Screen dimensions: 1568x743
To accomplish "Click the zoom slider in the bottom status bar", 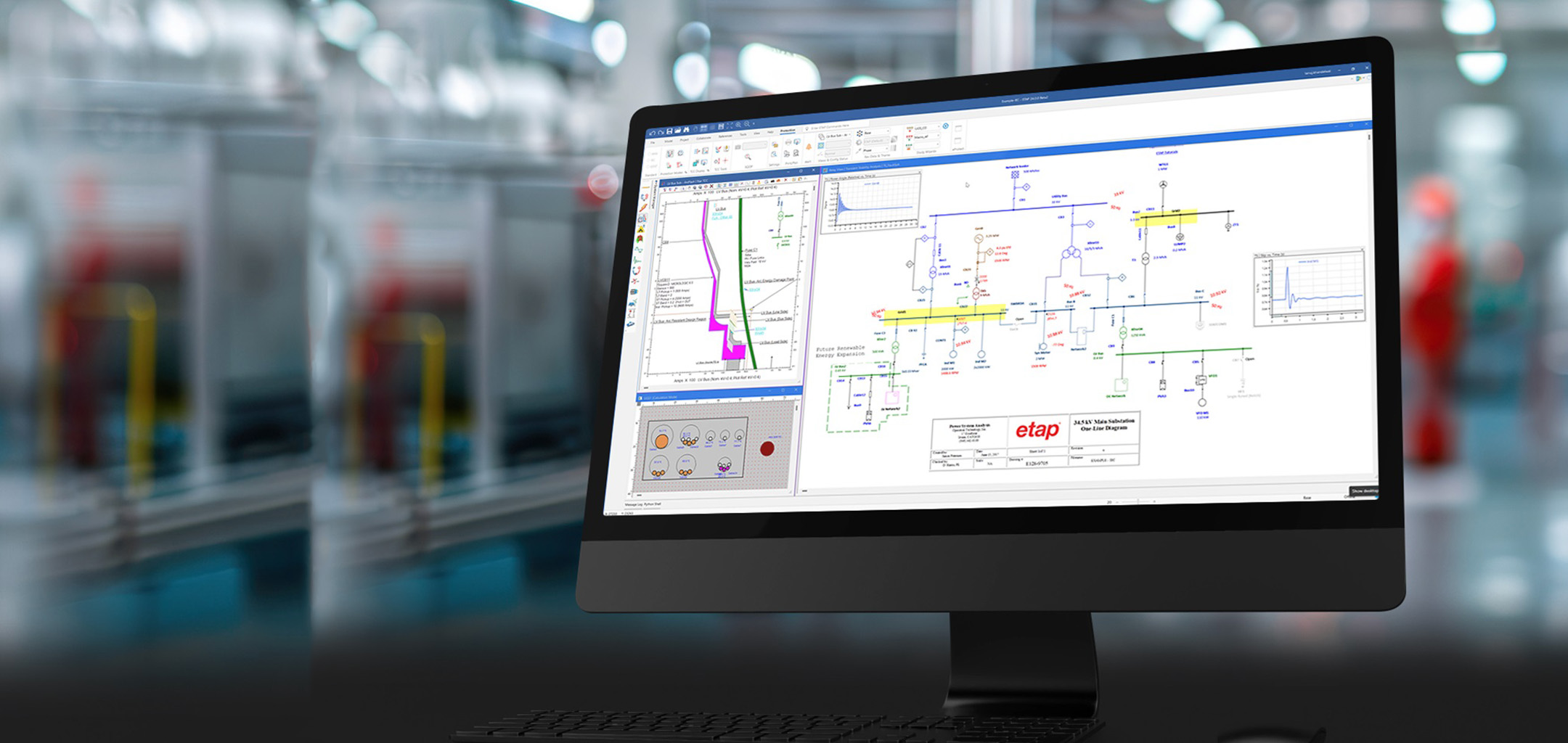I will pyautogui.click(x=1137, y=502).
